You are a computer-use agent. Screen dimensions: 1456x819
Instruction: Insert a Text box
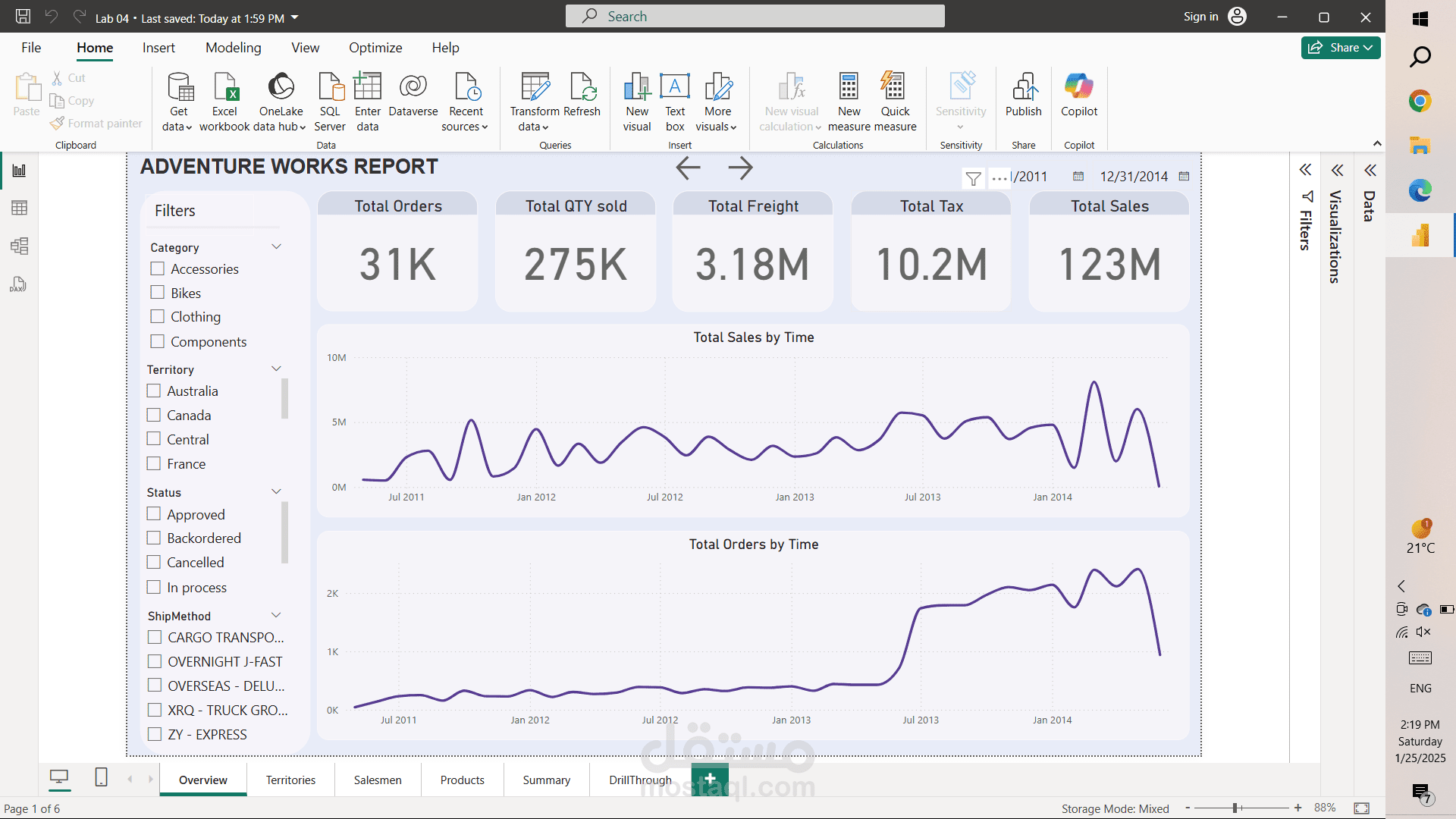(x=675, y=102)
